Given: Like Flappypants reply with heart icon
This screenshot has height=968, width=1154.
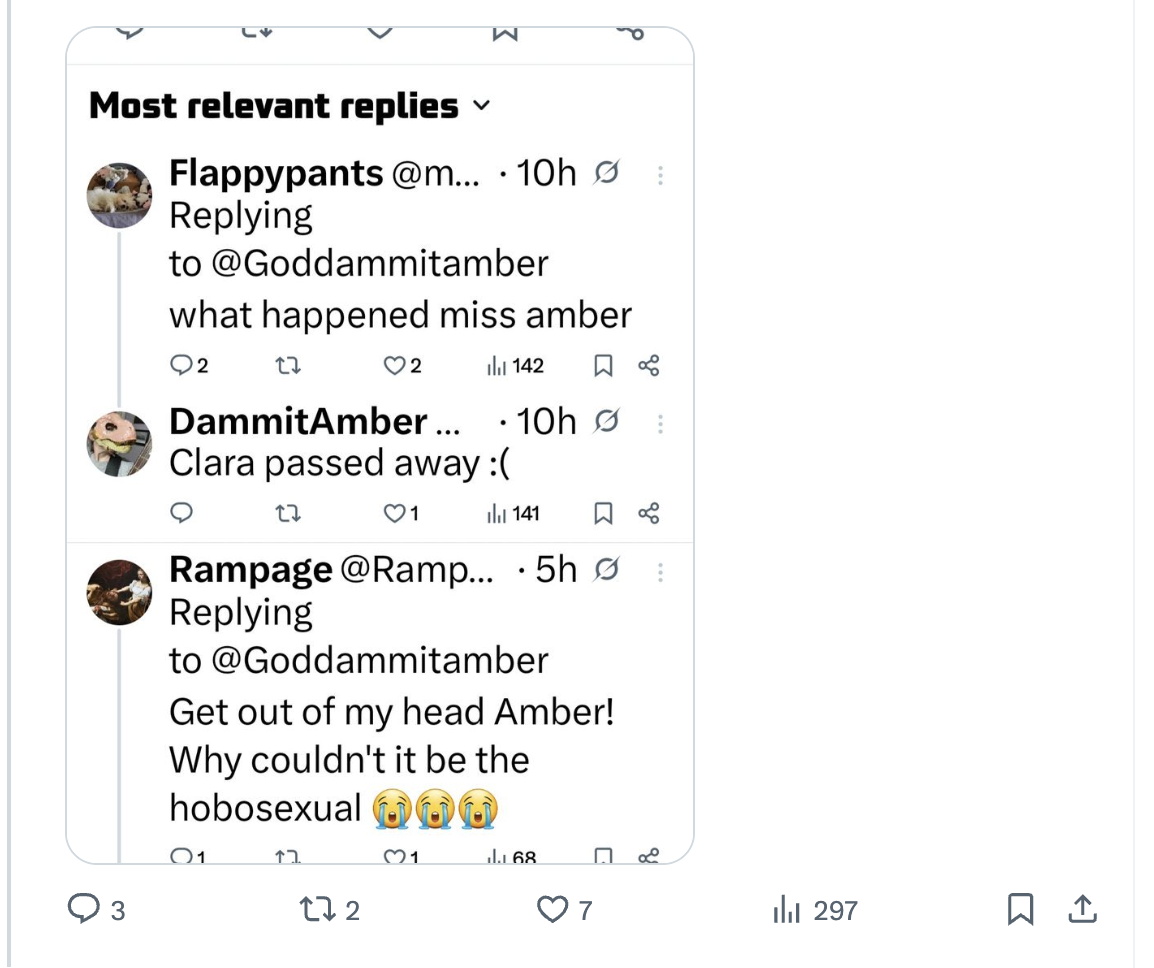Looking at the screenshot, I should click(396, 366).
